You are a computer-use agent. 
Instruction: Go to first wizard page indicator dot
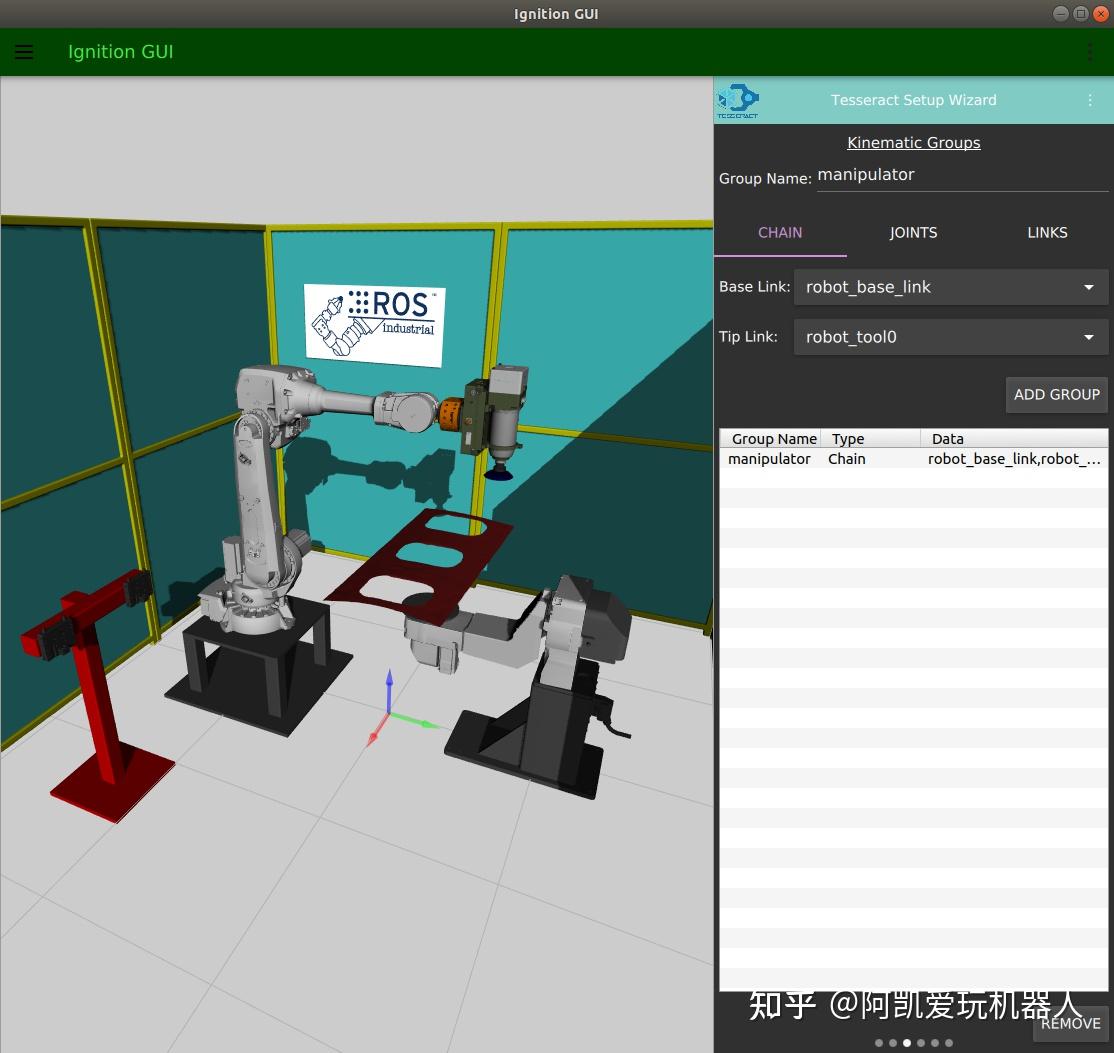coord(879,1043)
